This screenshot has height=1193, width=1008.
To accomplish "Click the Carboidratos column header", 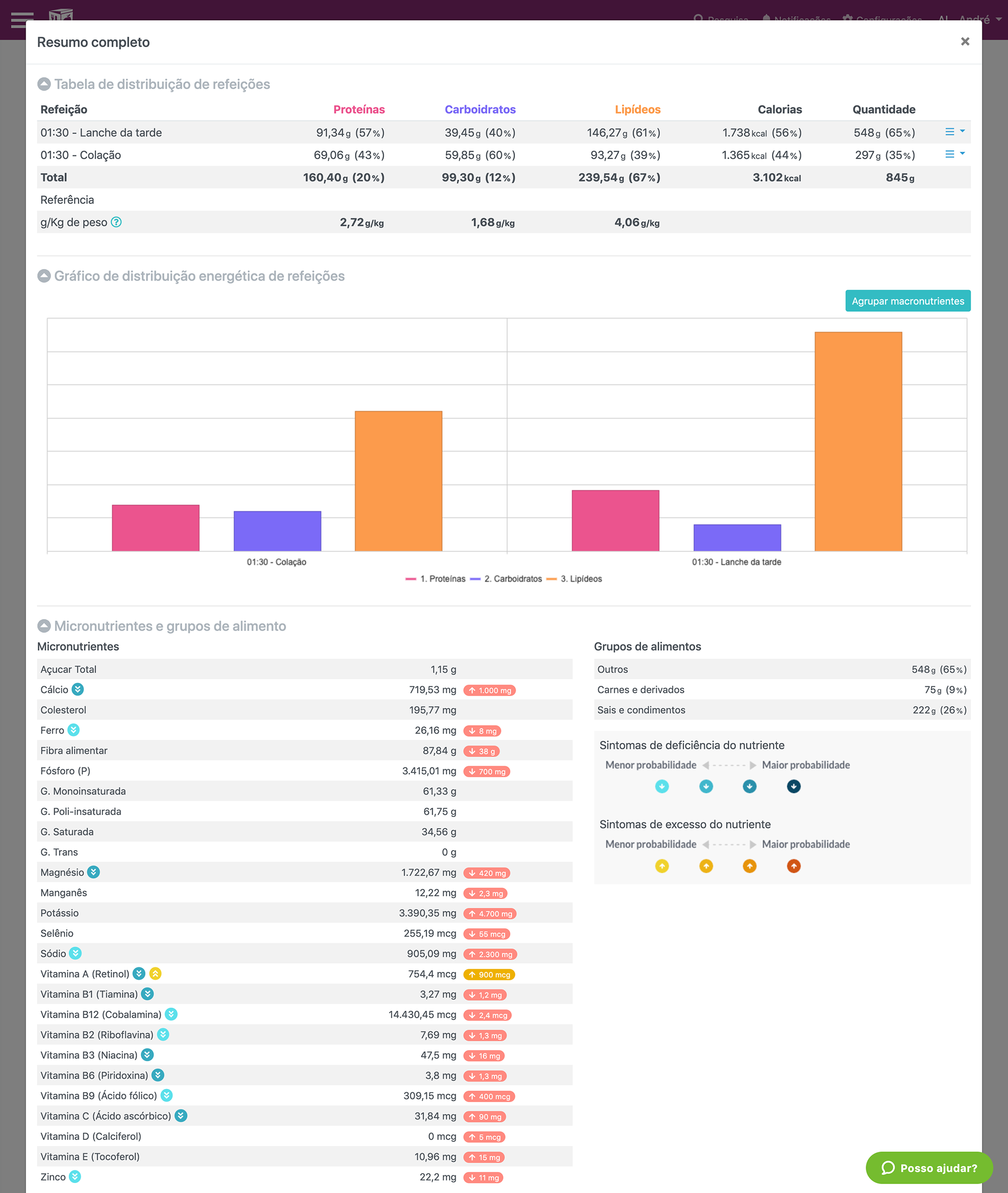I will [x=480, y=109].
